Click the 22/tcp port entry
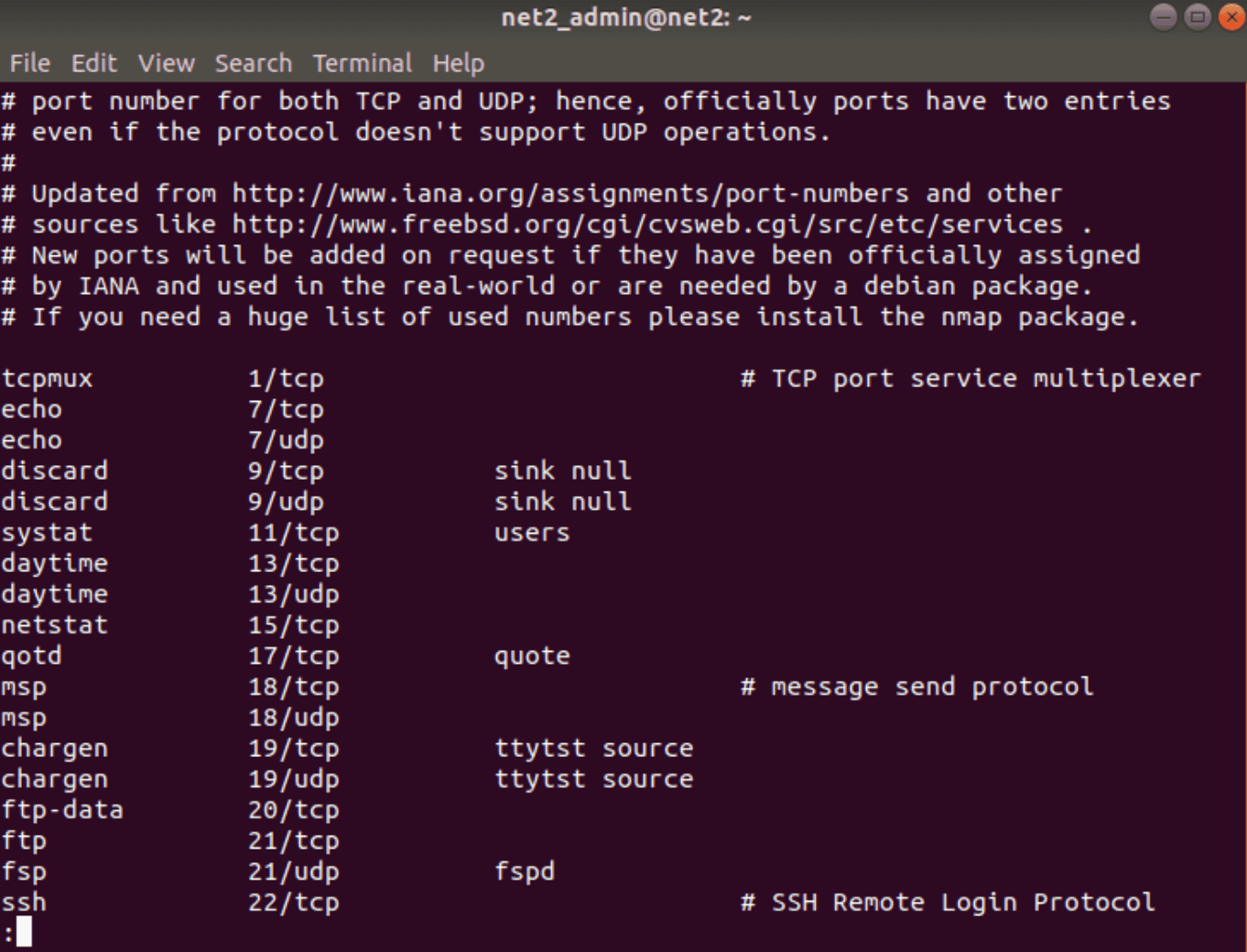The width and height of the screenshot is (1247, 952). click(x=294, y=903)
